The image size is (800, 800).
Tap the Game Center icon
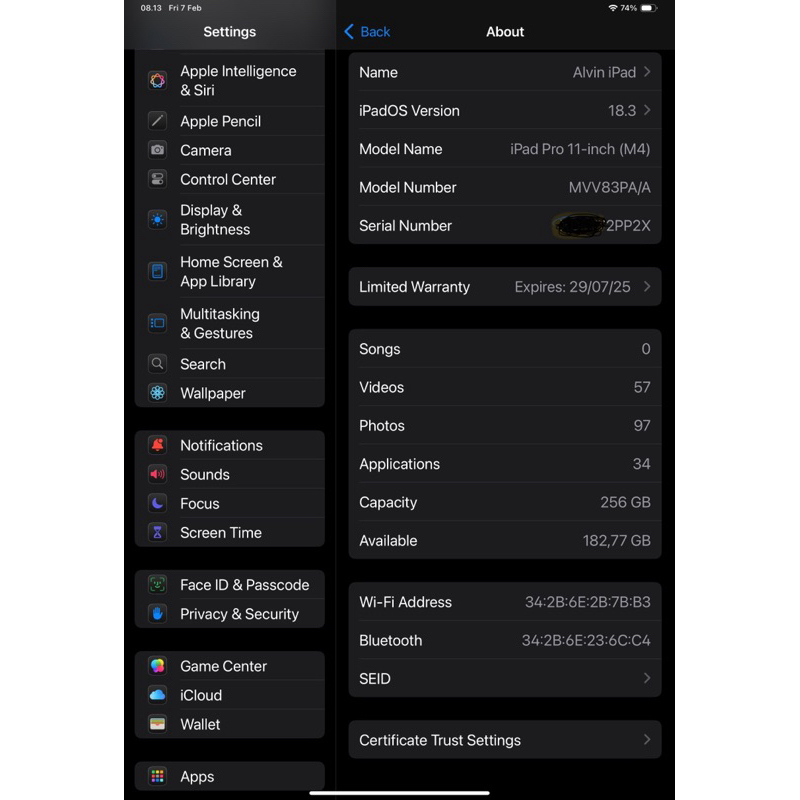pos(157,666)
